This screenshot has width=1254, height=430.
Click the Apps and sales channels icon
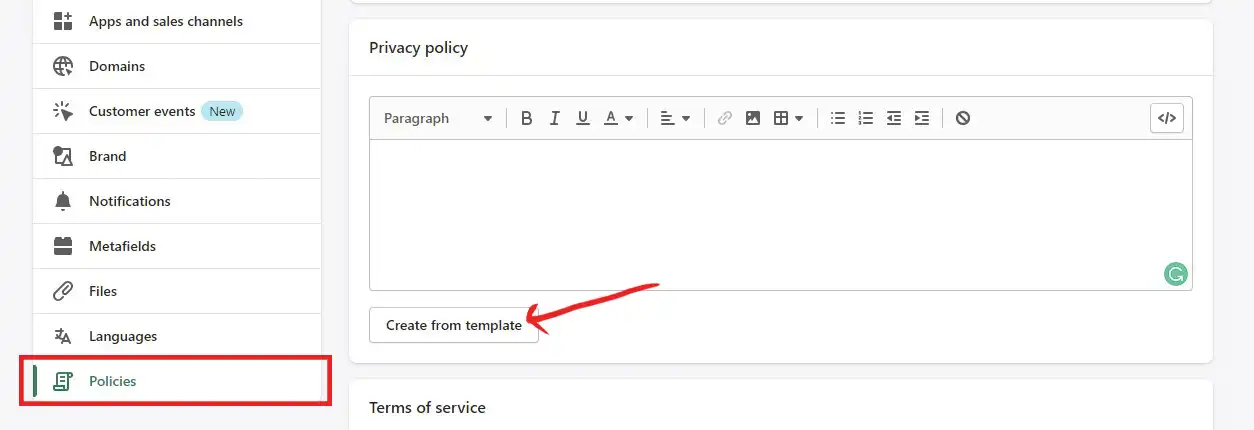click(x=63, y=21)
